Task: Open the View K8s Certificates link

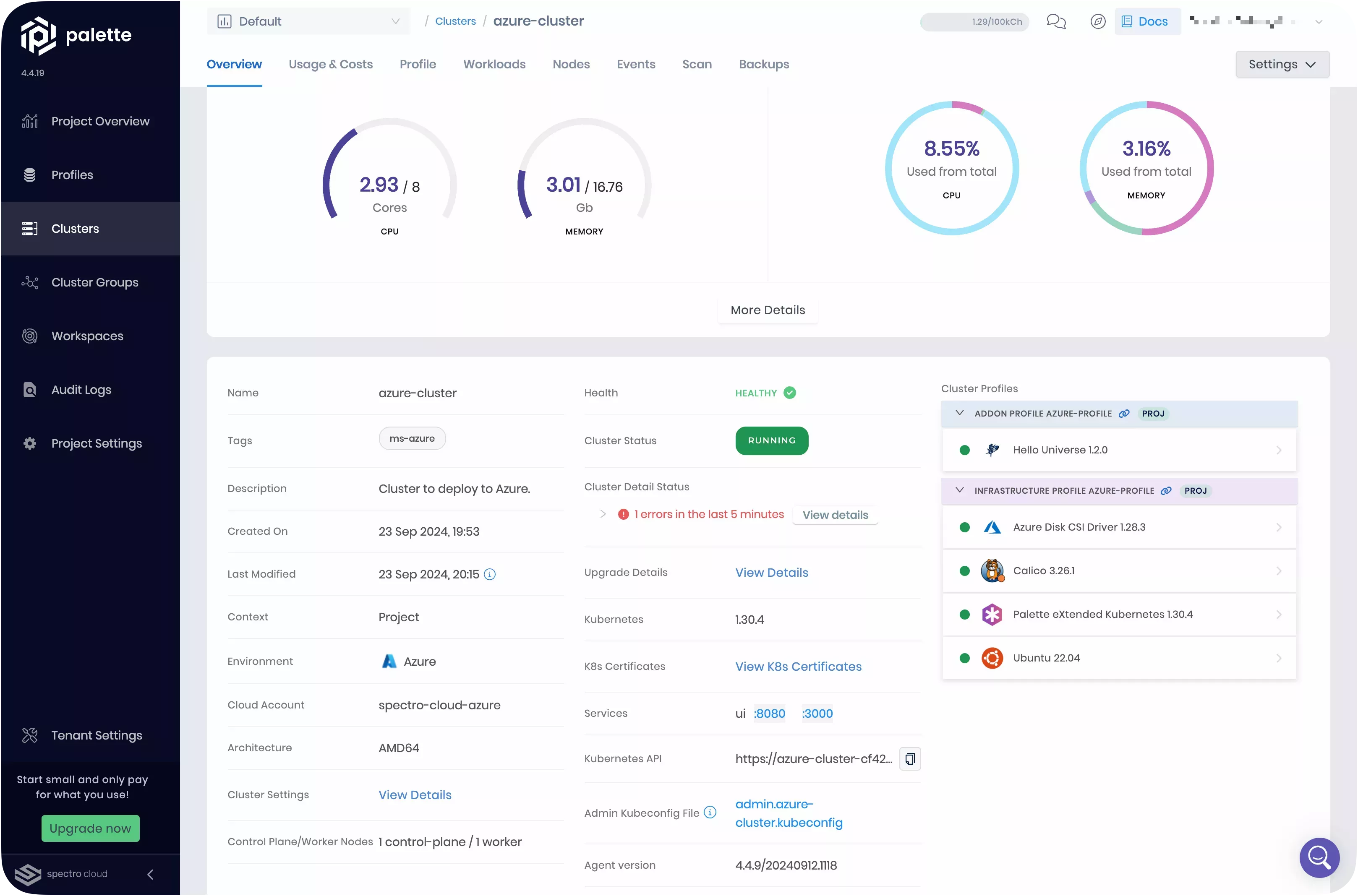Action: [798, 666]
